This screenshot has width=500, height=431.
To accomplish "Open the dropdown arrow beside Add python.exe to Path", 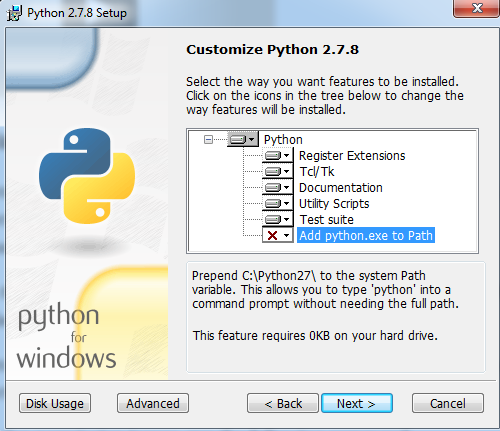I will click(x=287, y=235).
